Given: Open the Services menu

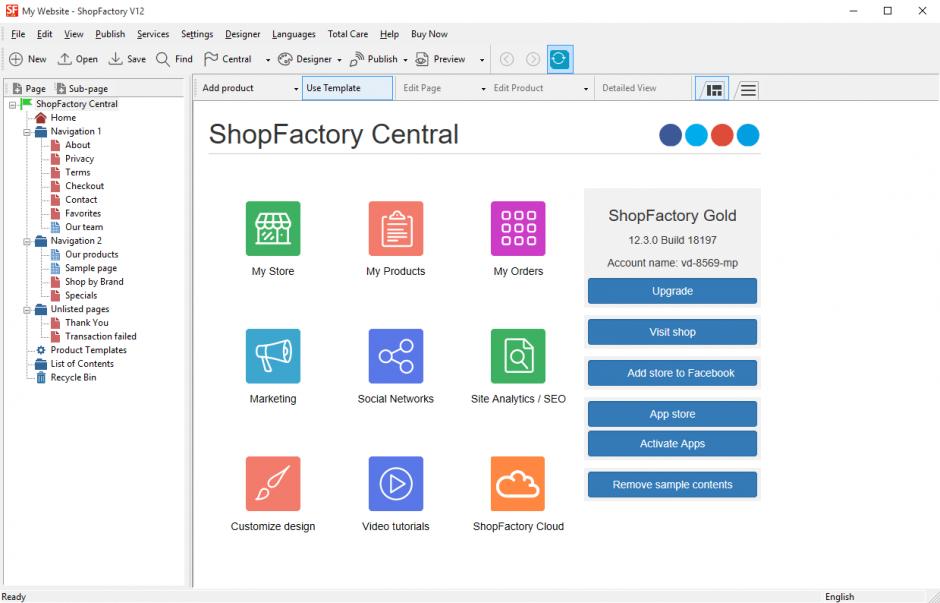Looking at the screenshot, I should (x=153, y=34).
